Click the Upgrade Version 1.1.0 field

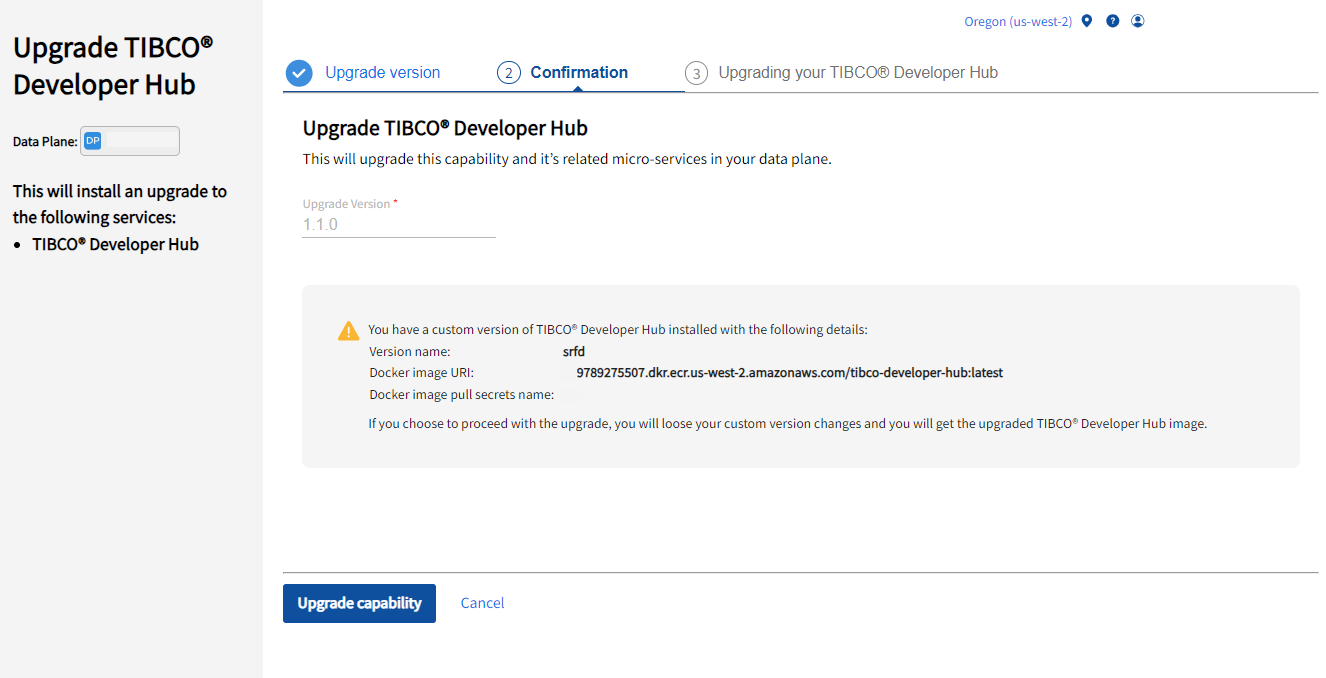pyautogui.click(x=398, y=225)
